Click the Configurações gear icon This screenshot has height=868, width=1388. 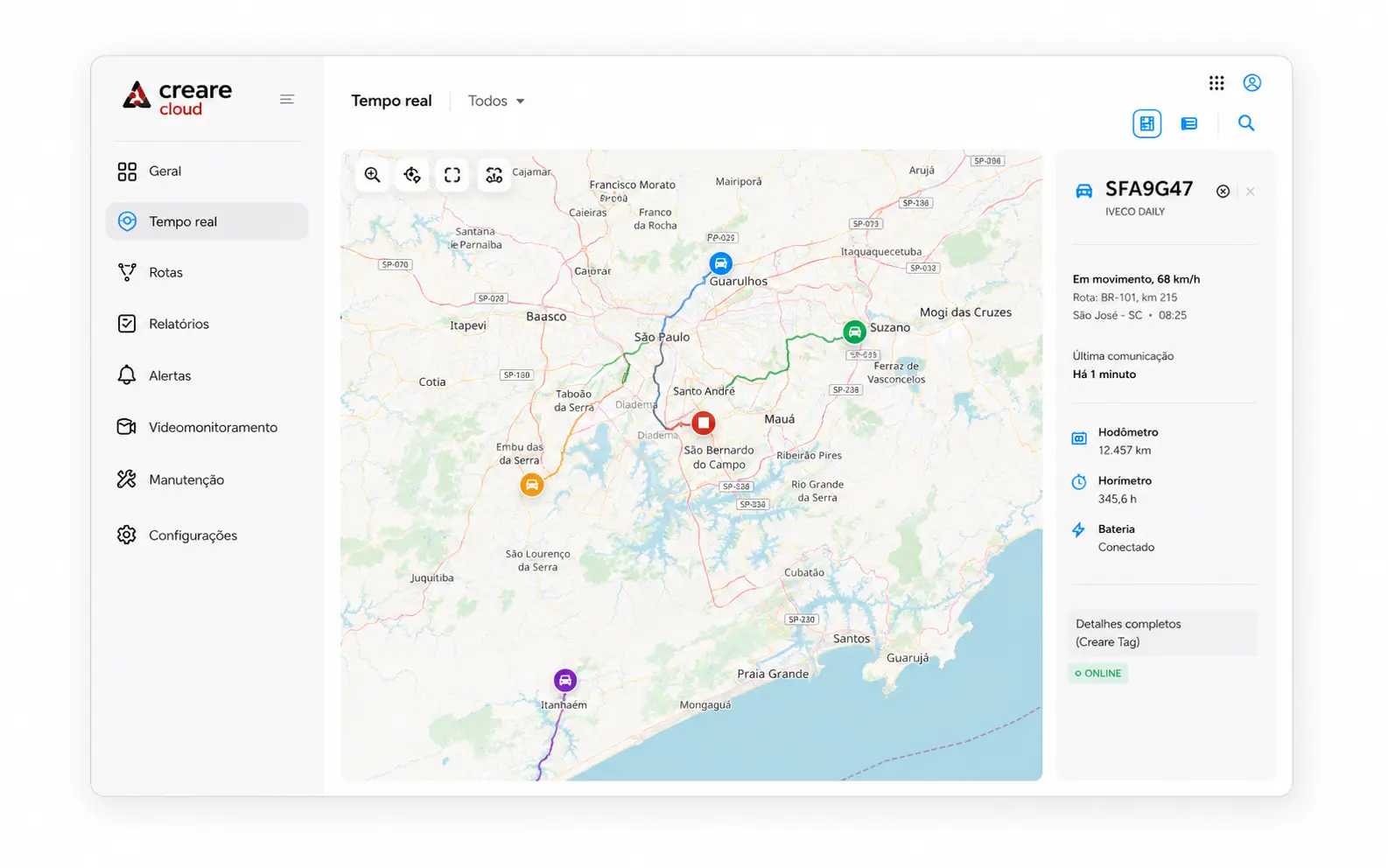127,535
